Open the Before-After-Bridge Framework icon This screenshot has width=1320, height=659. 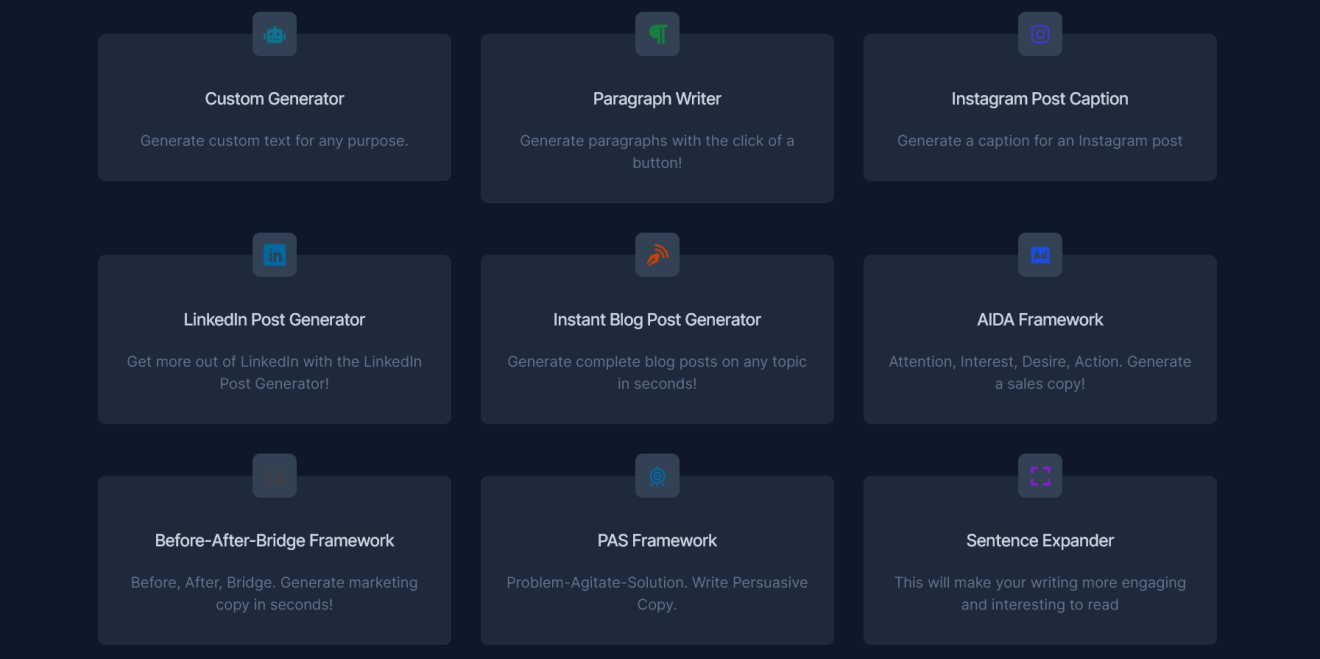click(x=274, y=475)
